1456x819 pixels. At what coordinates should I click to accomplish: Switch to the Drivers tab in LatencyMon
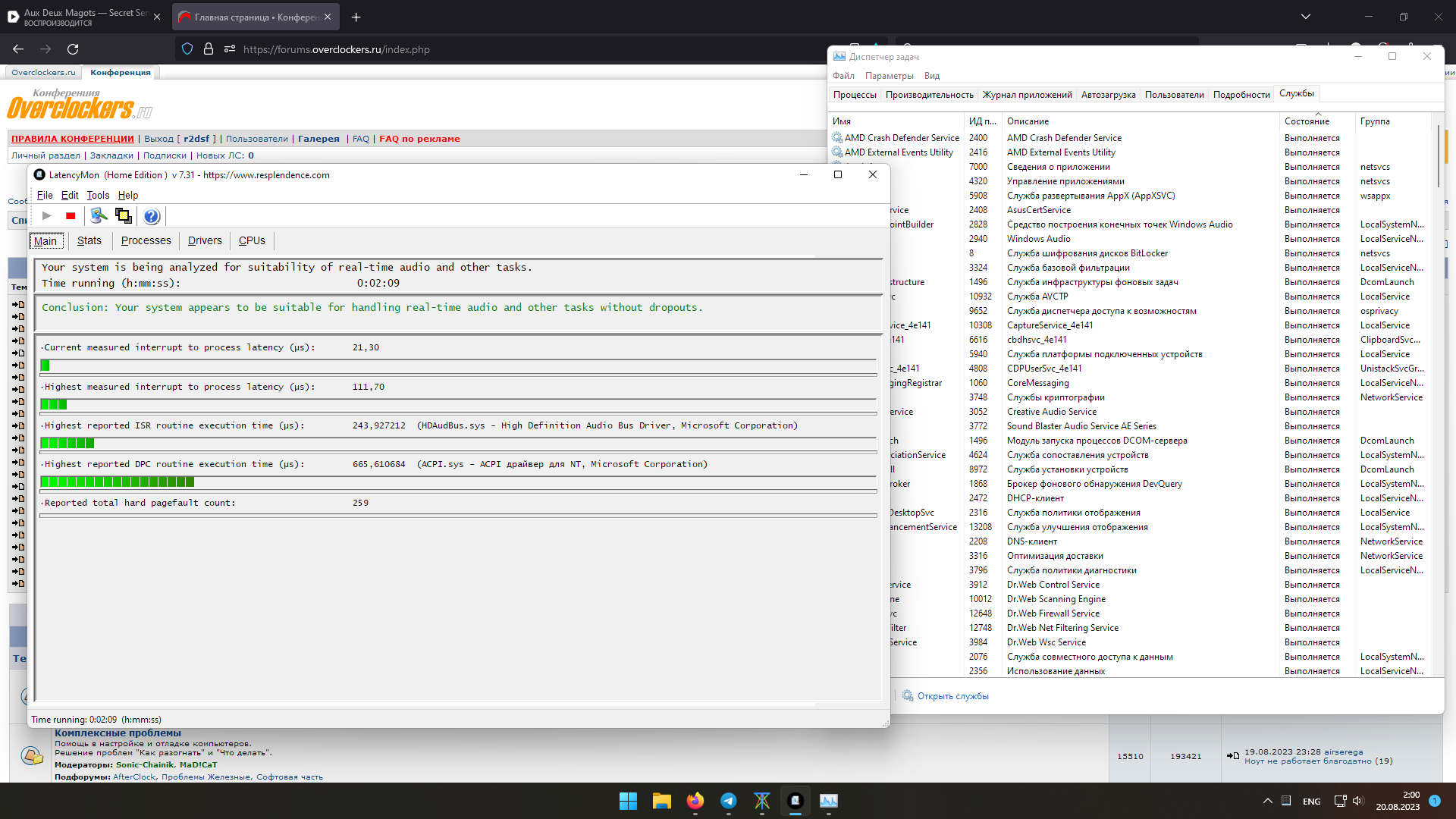click(x=205, y=241)
